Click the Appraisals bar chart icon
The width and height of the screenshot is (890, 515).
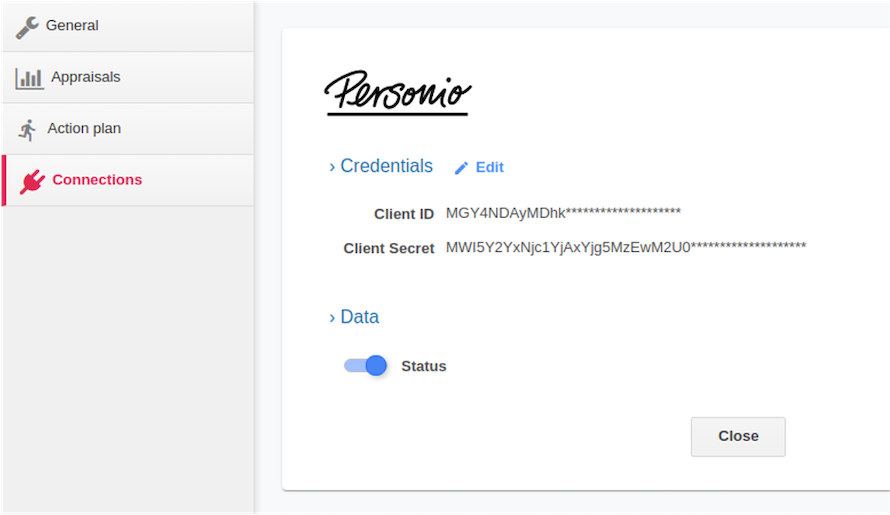[x=30, y=78]
